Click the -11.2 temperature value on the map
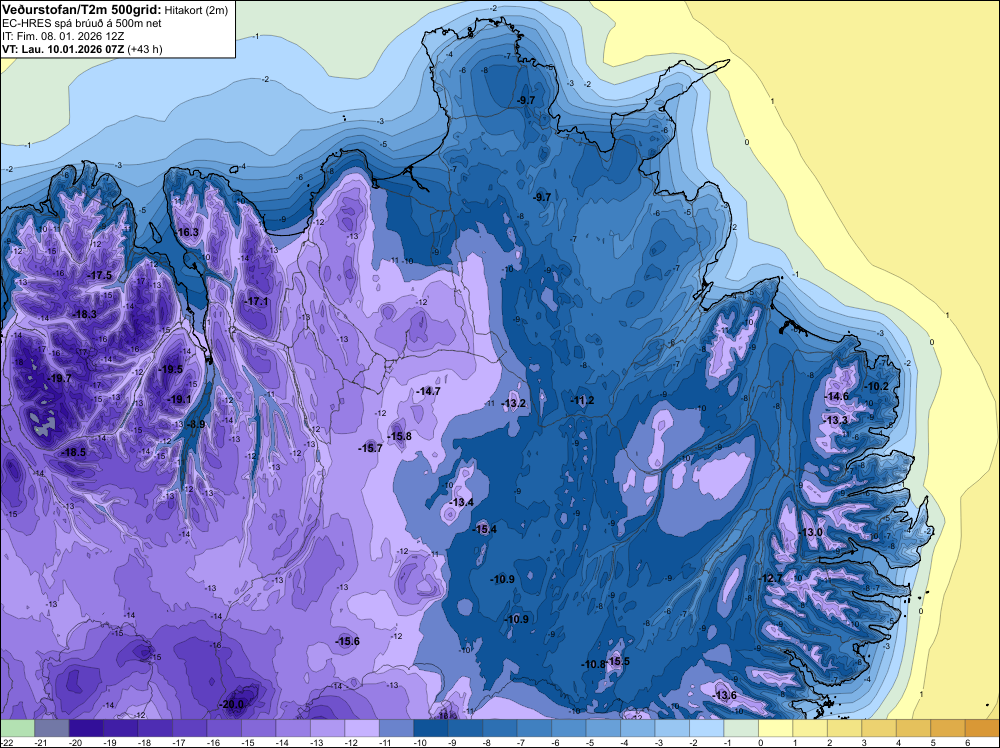 point(582,400)
